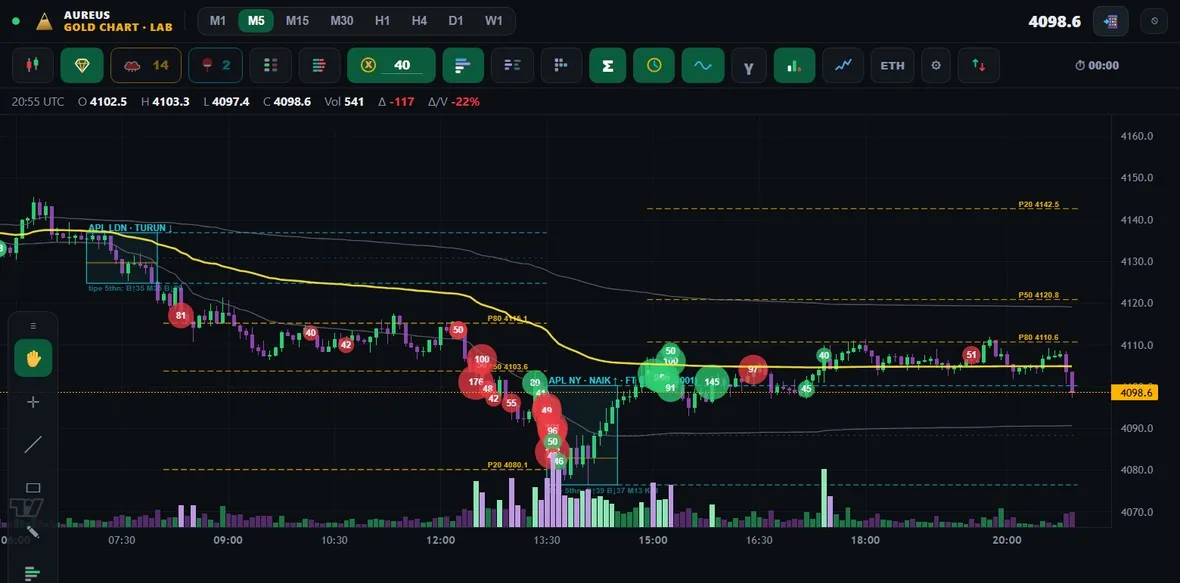Click the purple dot cluster icon
Screen dimensions: 1180x583
[561, 65]
